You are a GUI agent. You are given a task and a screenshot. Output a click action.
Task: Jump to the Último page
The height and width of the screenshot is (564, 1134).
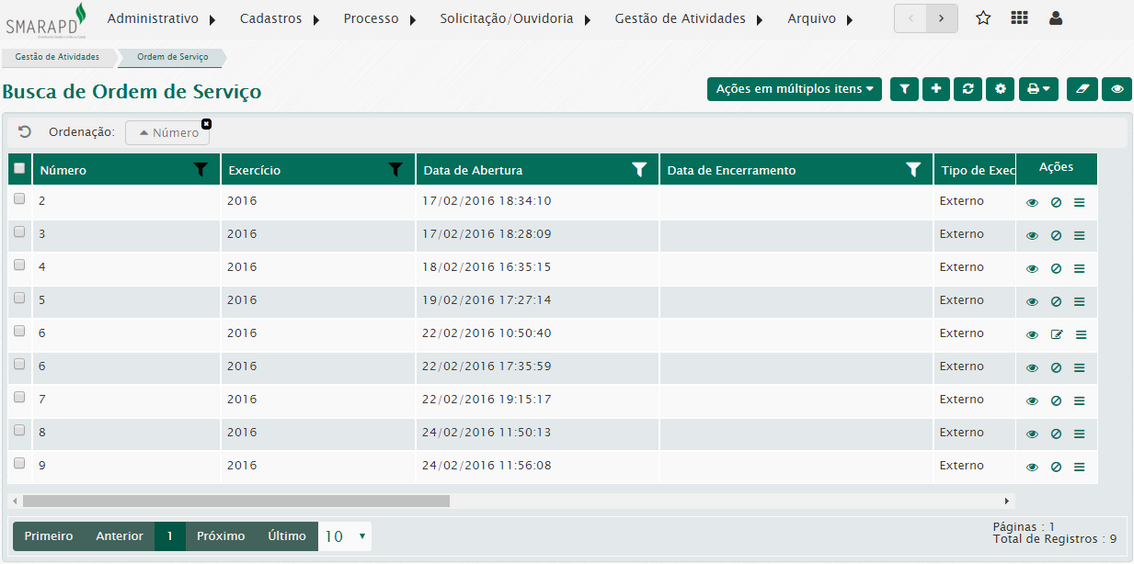(287, 537)
